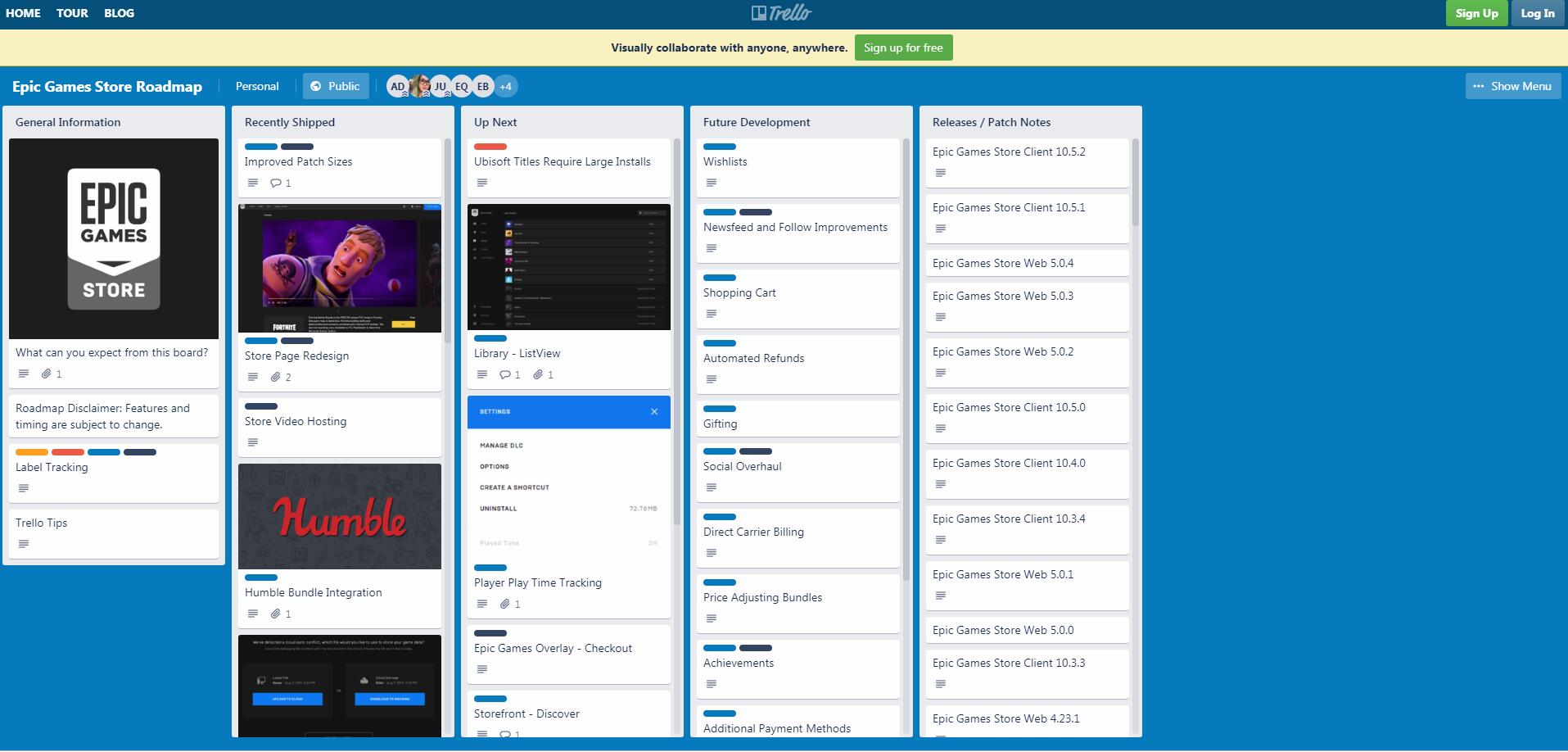Open Epic Games Store logo card image
This screenshot has height=752, width=1568.
point(114,238)
